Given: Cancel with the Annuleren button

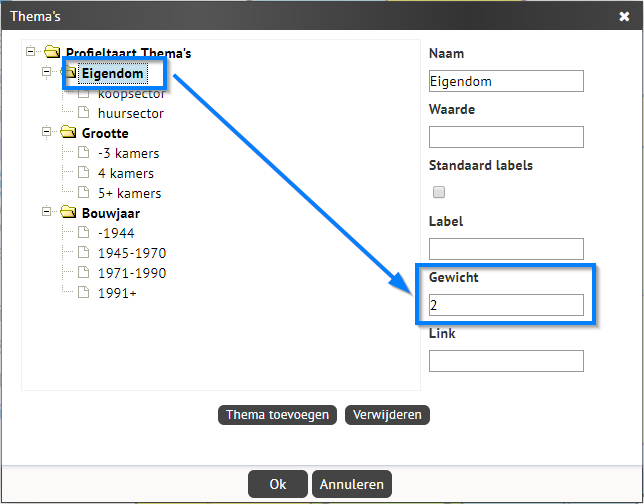Looking at the screenshot, I should coord(352,484).
